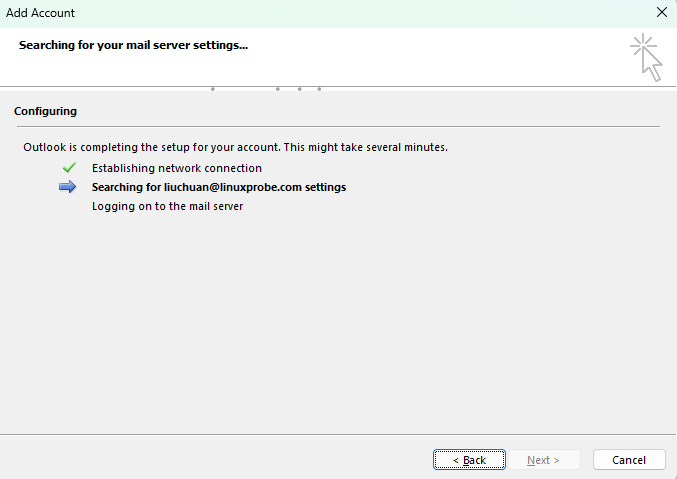Image resolution: width=677 pixels, height=479 pixels.
Task: Select the Configuring section label
Action: [x=45, y=111]
